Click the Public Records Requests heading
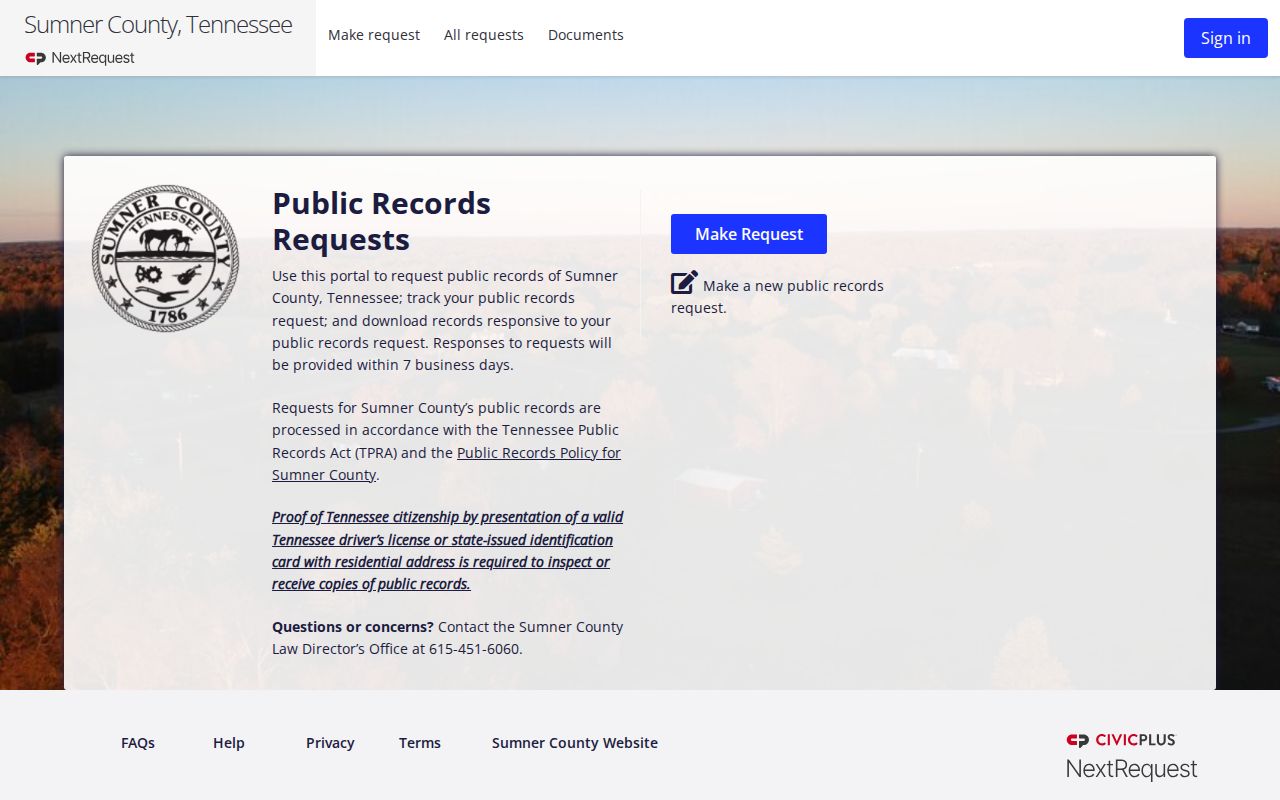Screen dimensions: 1280x800 (382, 221)
